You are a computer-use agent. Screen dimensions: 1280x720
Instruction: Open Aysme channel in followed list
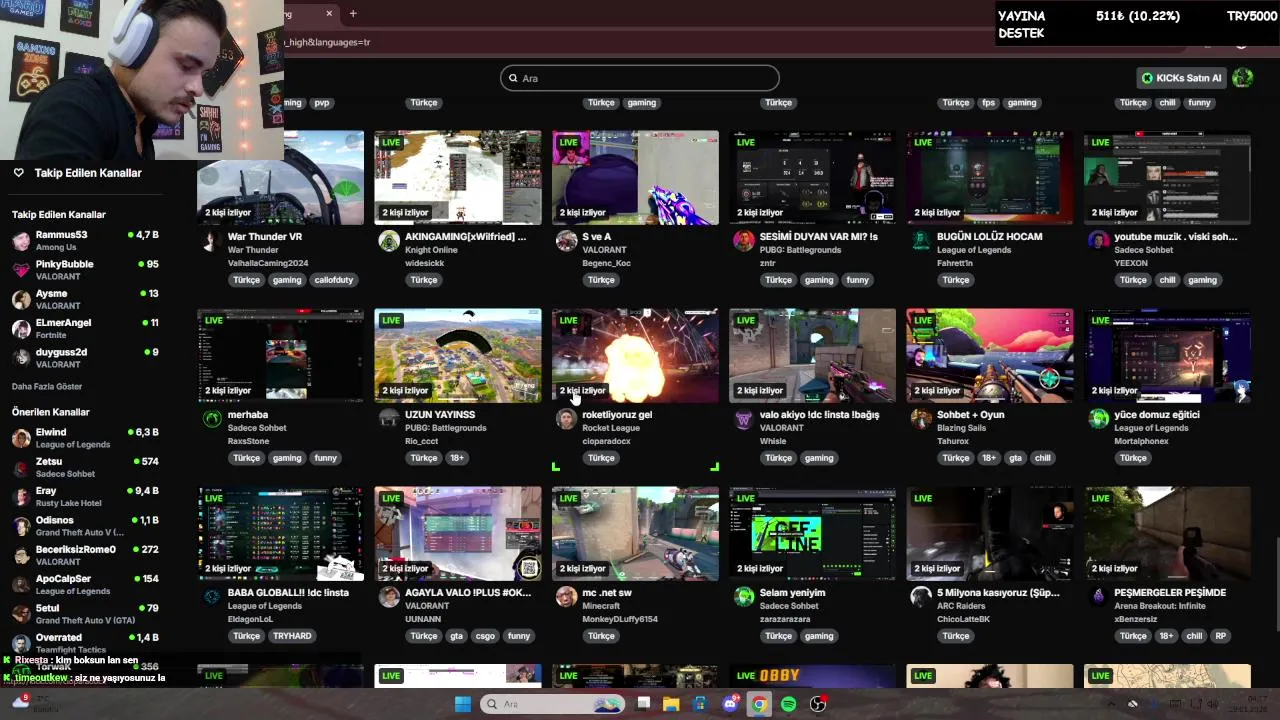point(85,299)
